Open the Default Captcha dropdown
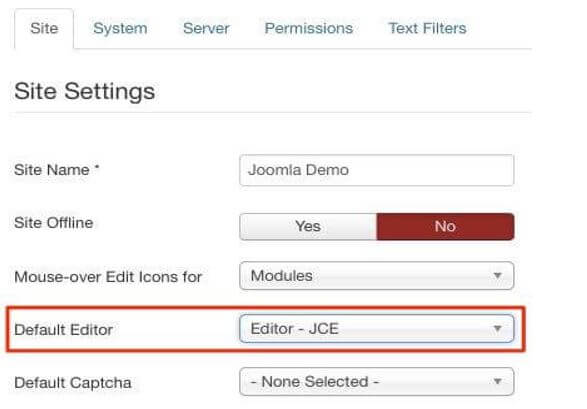The image size is (587, 409). click(x=377, y=382)
